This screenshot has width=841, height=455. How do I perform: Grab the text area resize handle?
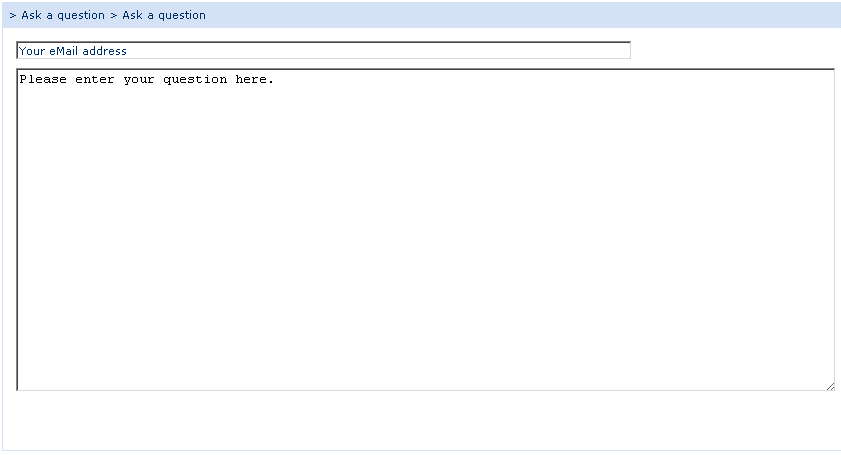point(829,386)
